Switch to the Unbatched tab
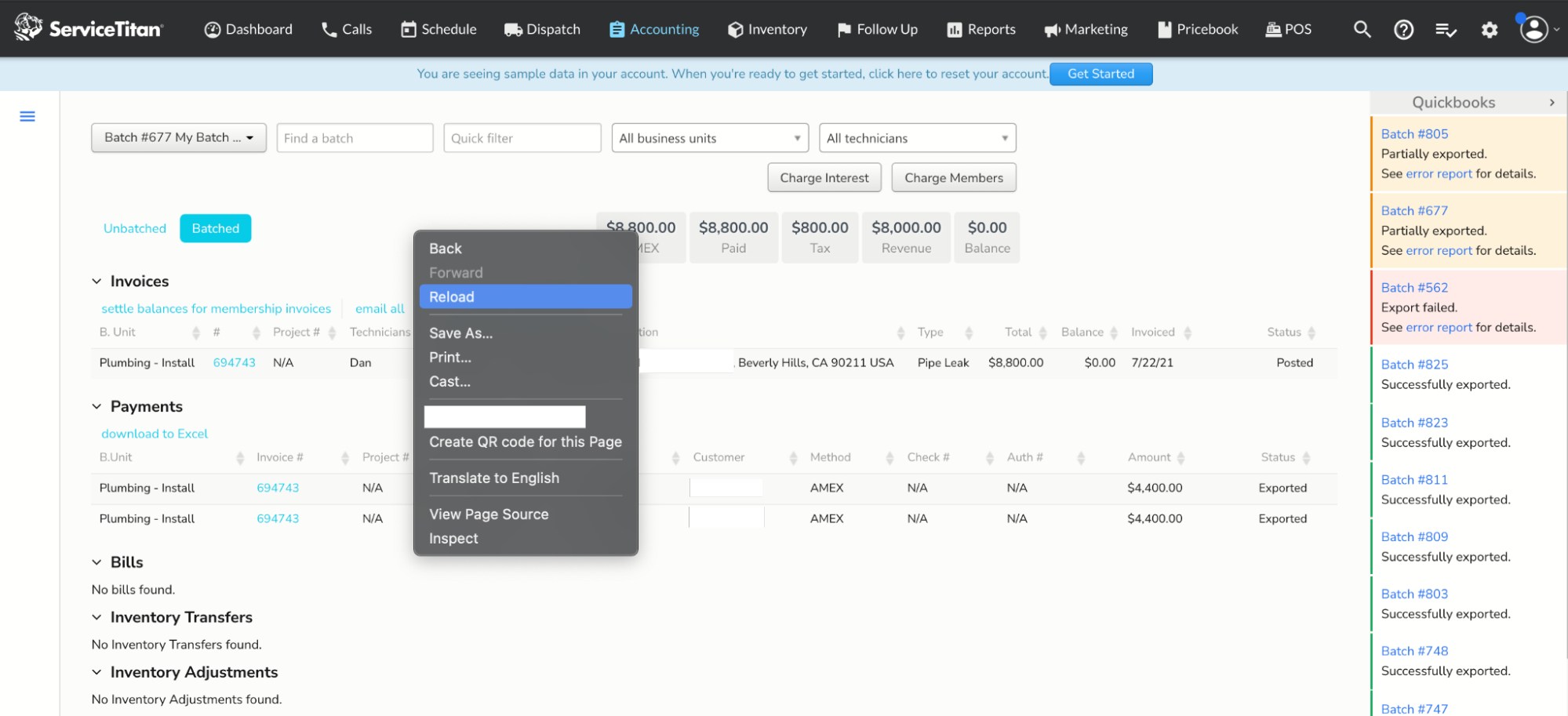 135,228
